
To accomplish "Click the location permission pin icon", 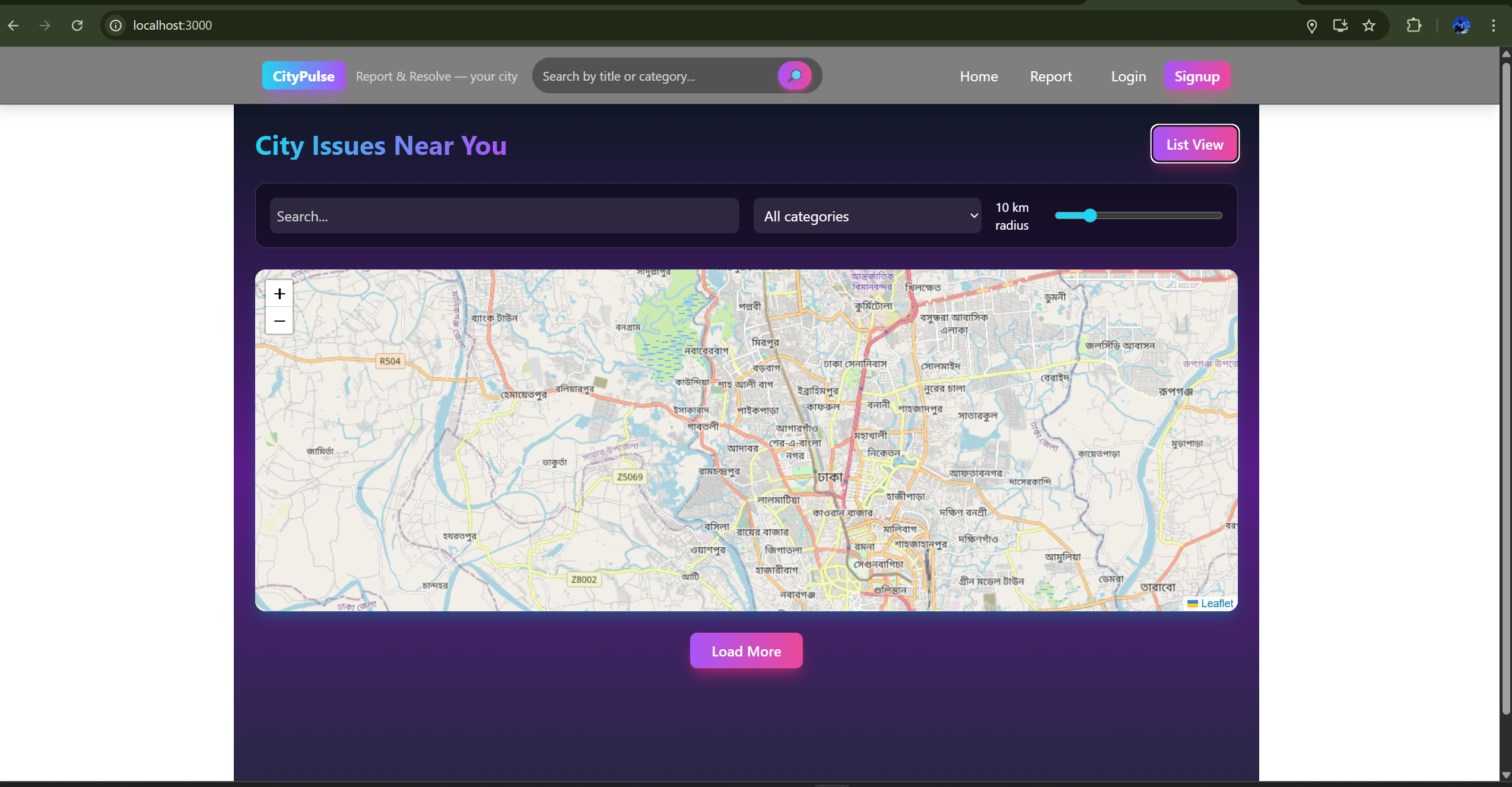I will 1312,26.
